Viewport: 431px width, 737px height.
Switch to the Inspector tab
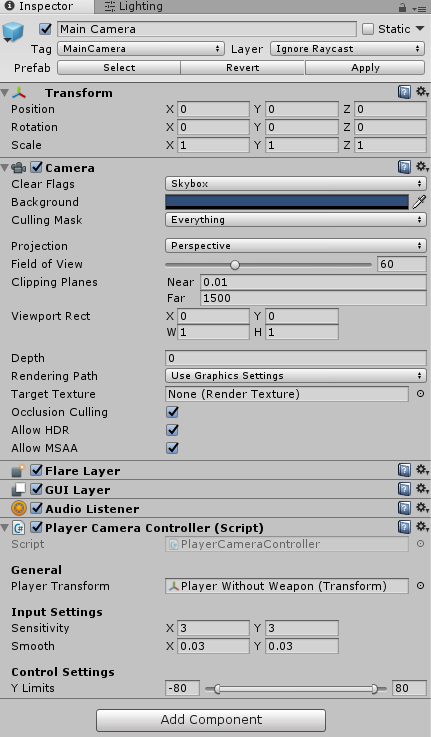[x=46, y=7]
